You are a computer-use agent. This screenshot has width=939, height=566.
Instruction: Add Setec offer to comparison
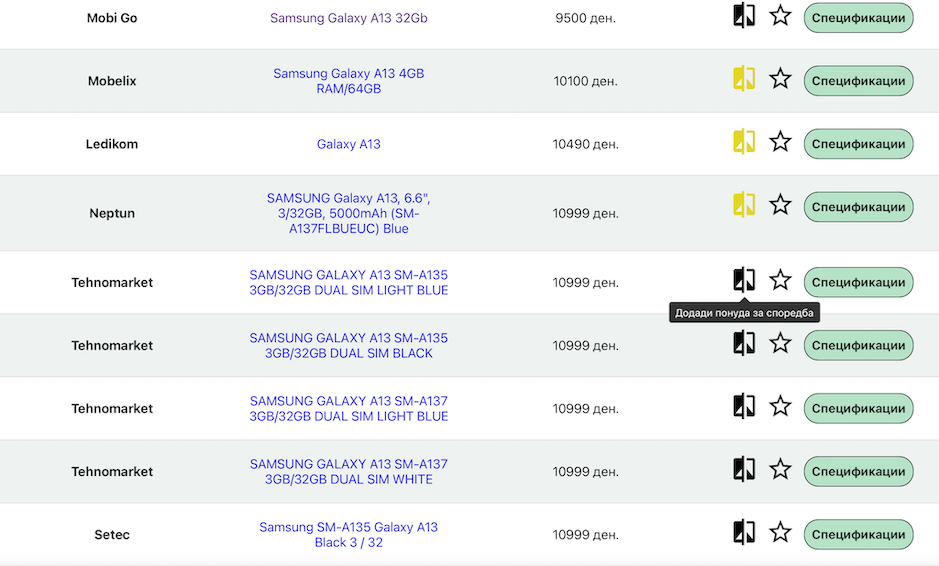click(743, 532)
